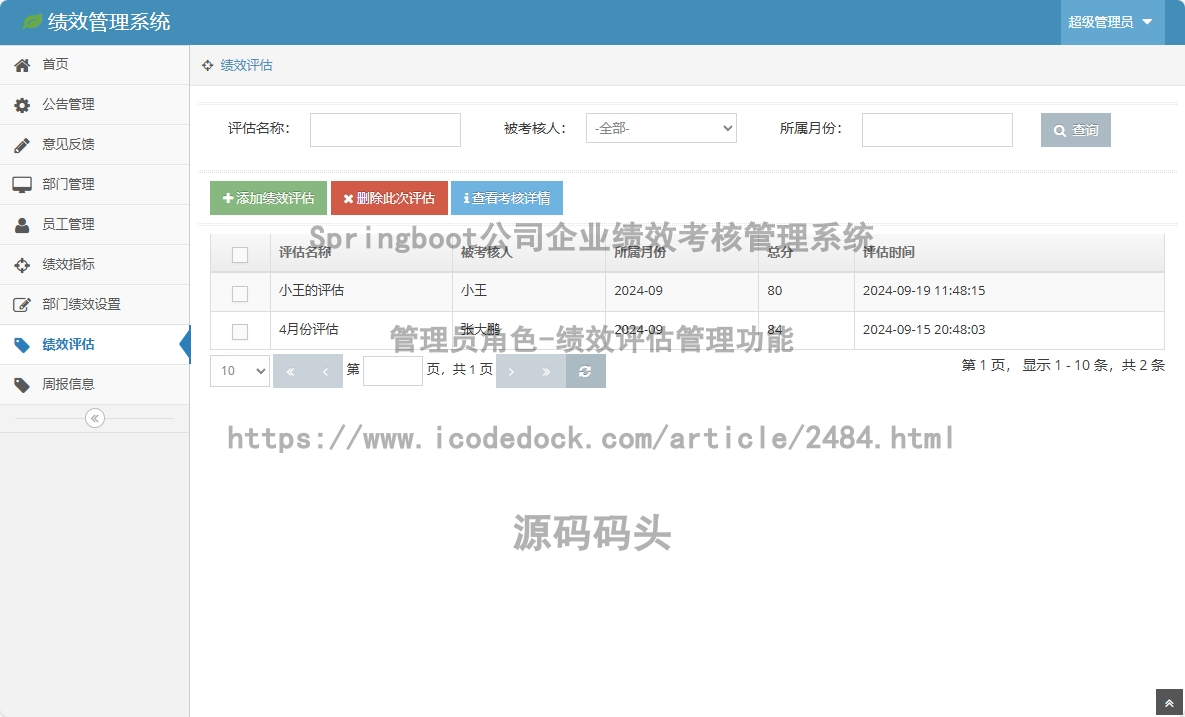
Task: Click the 添加绩效评估 button
Action: point(268,198)
